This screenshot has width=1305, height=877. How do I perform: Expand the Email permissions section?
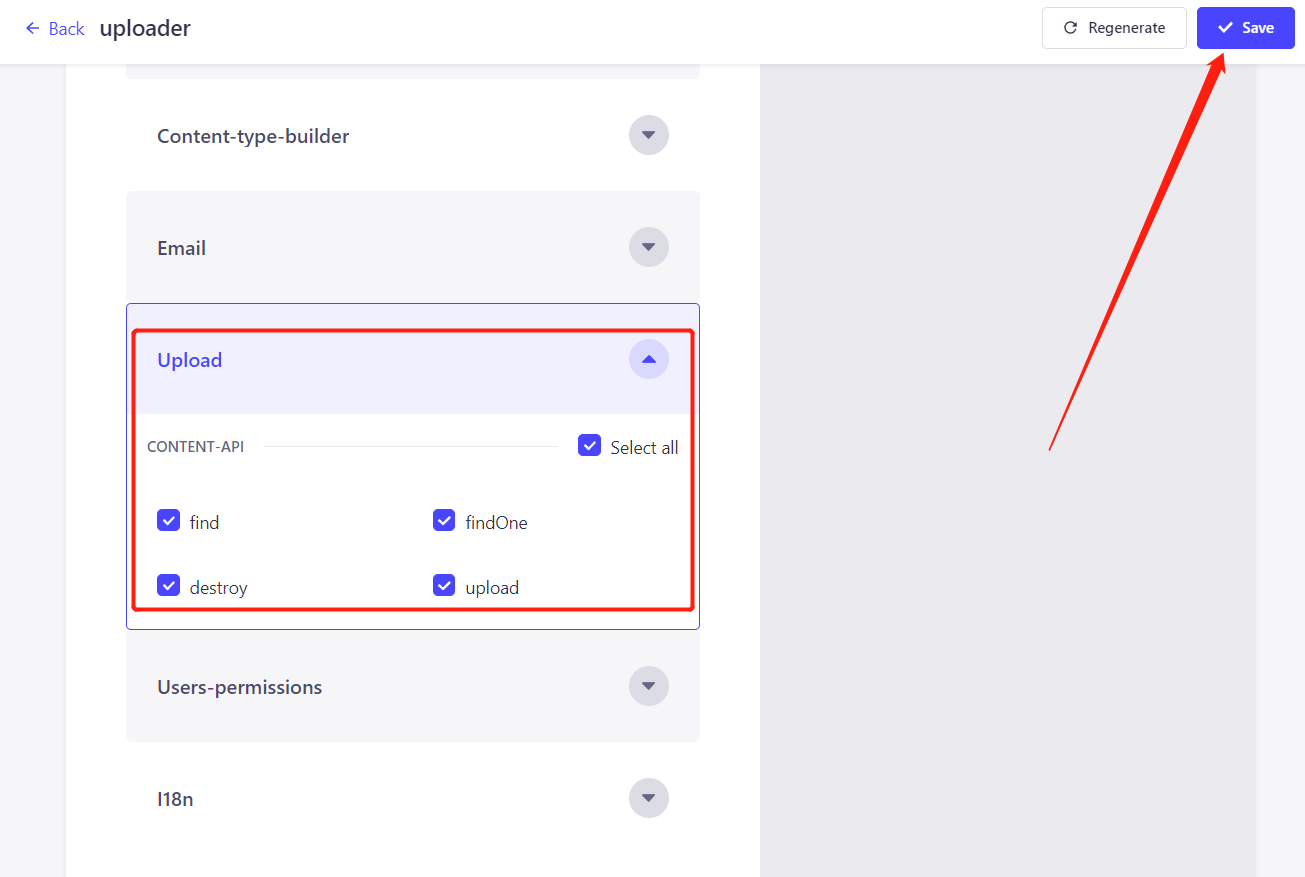(x=648, y=247)
